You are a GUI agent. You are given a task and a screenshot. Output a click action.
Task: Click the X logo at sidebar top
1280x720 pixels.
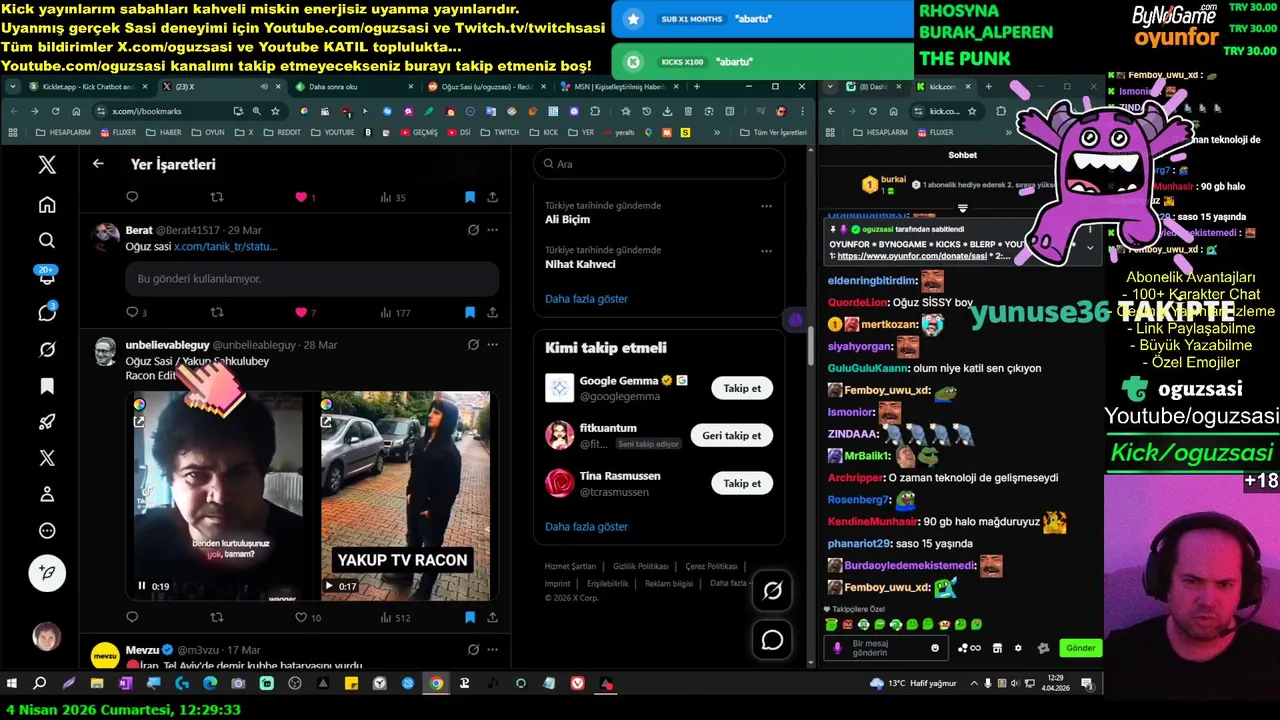[47, 165]
